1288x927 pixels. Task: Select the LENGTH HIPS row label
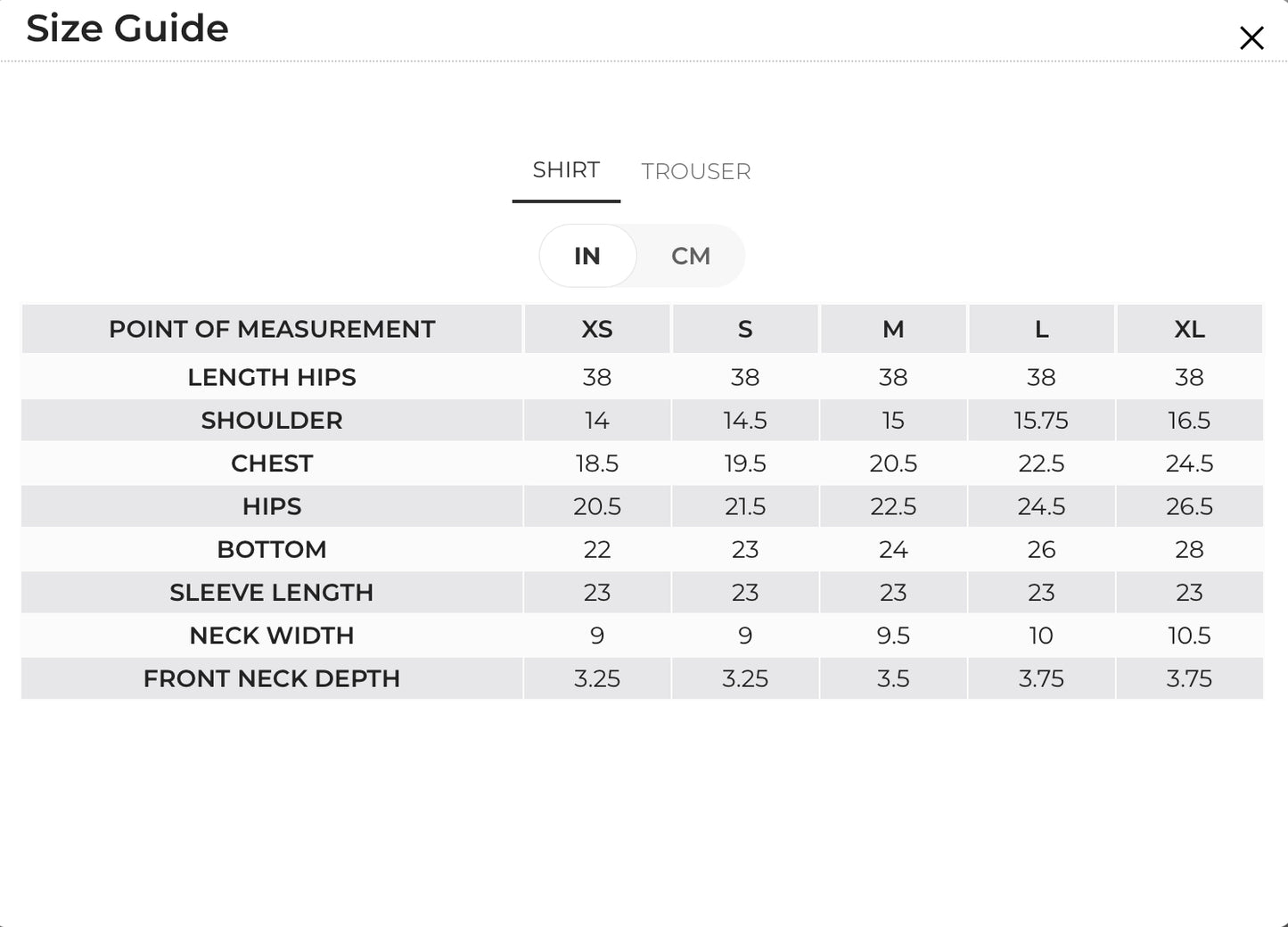coord(272,377)
